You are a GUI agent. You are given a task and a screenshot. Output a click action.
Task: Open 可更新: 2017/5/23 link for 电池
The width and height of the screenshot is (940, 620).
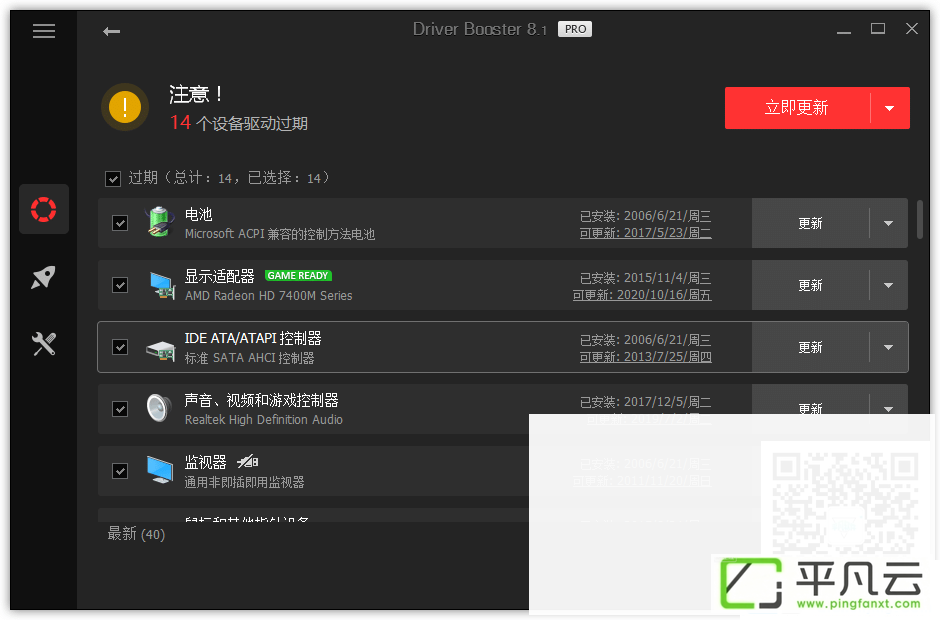[645, 233]
